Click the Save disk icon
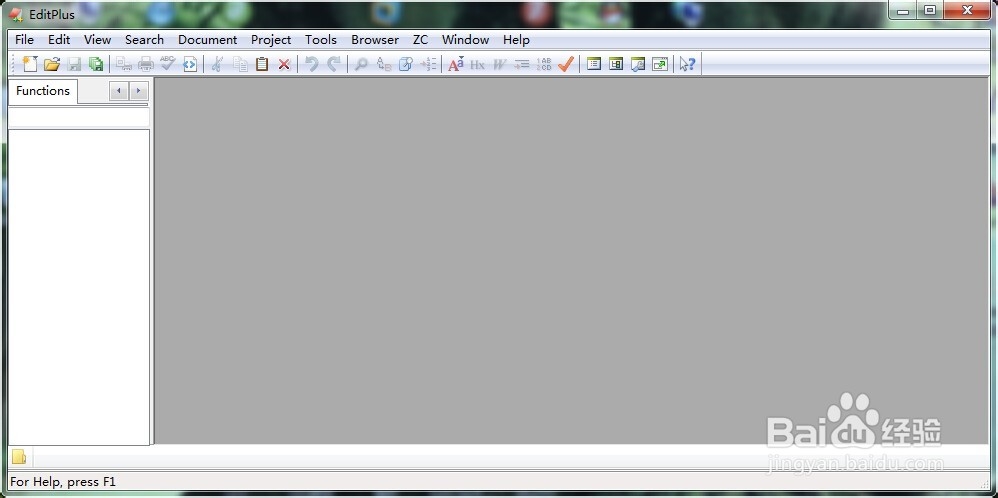The height and width of the screenshot is (498, 998). [74, 64]
